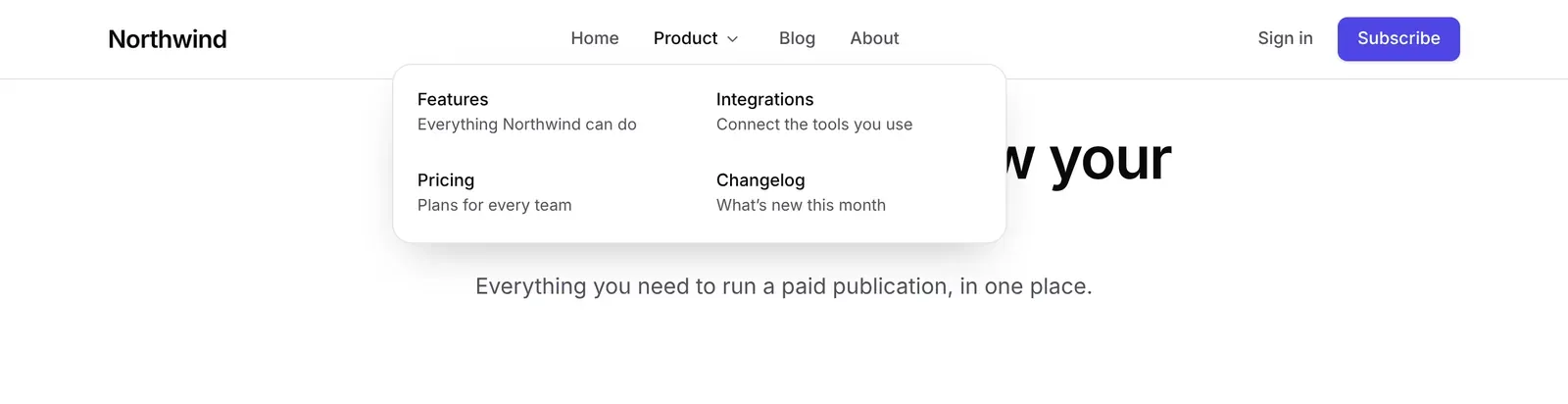Viewport: 1568px width, 404px height.
Task: Toggle the chevron next to Product
Action: [732, 39]
